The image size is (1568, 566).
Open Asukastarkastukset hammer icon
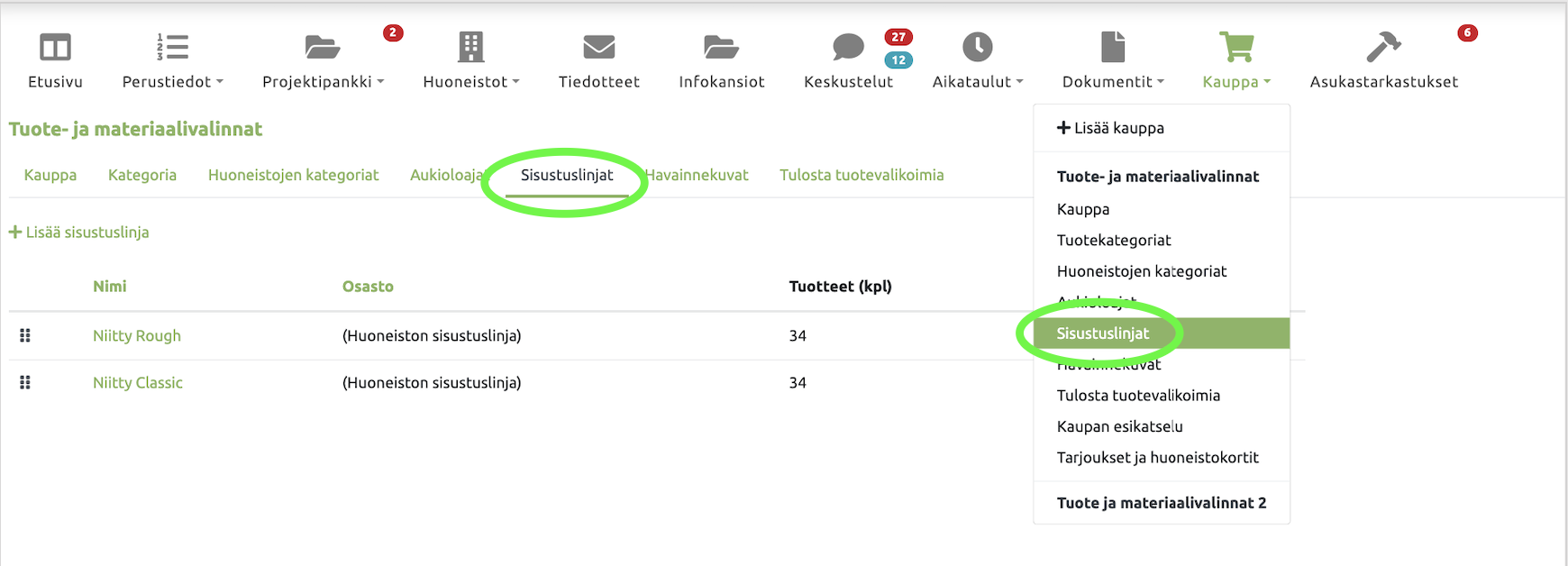point(1383,47)
